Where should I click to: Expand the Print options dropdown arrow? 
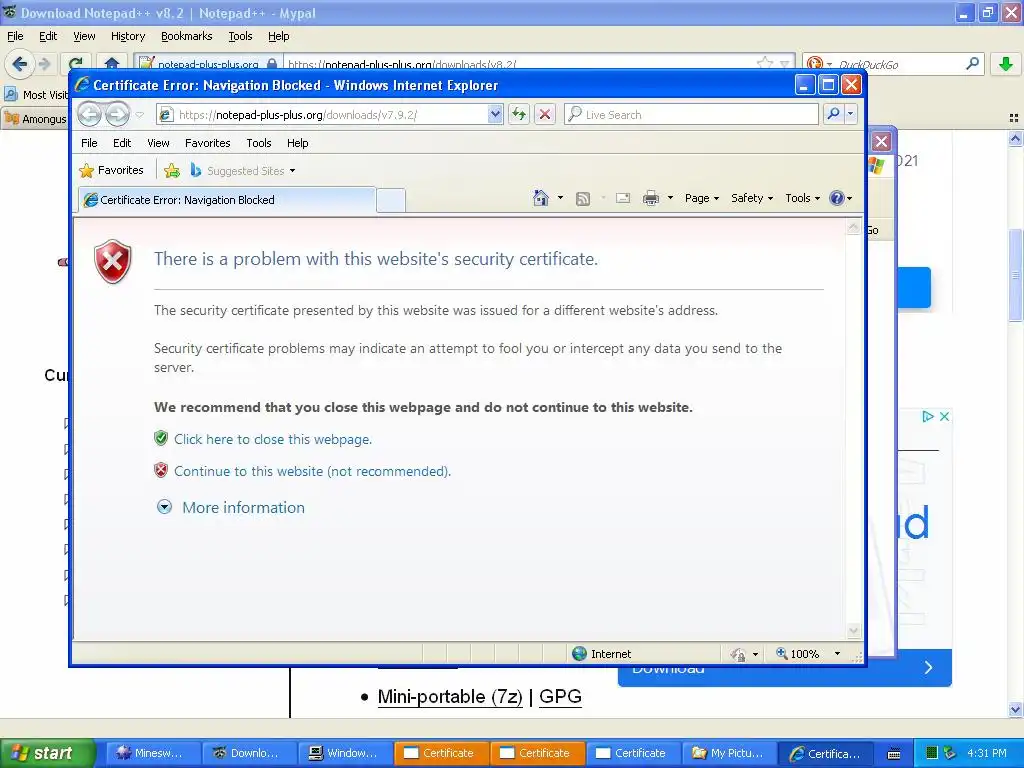(x=670, y=198)
